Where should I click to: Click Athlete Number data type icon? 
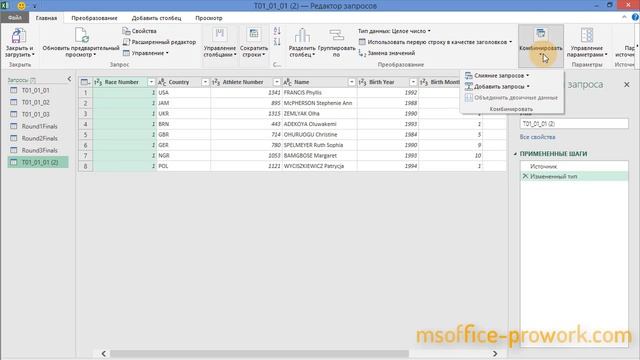coord(216,82)
